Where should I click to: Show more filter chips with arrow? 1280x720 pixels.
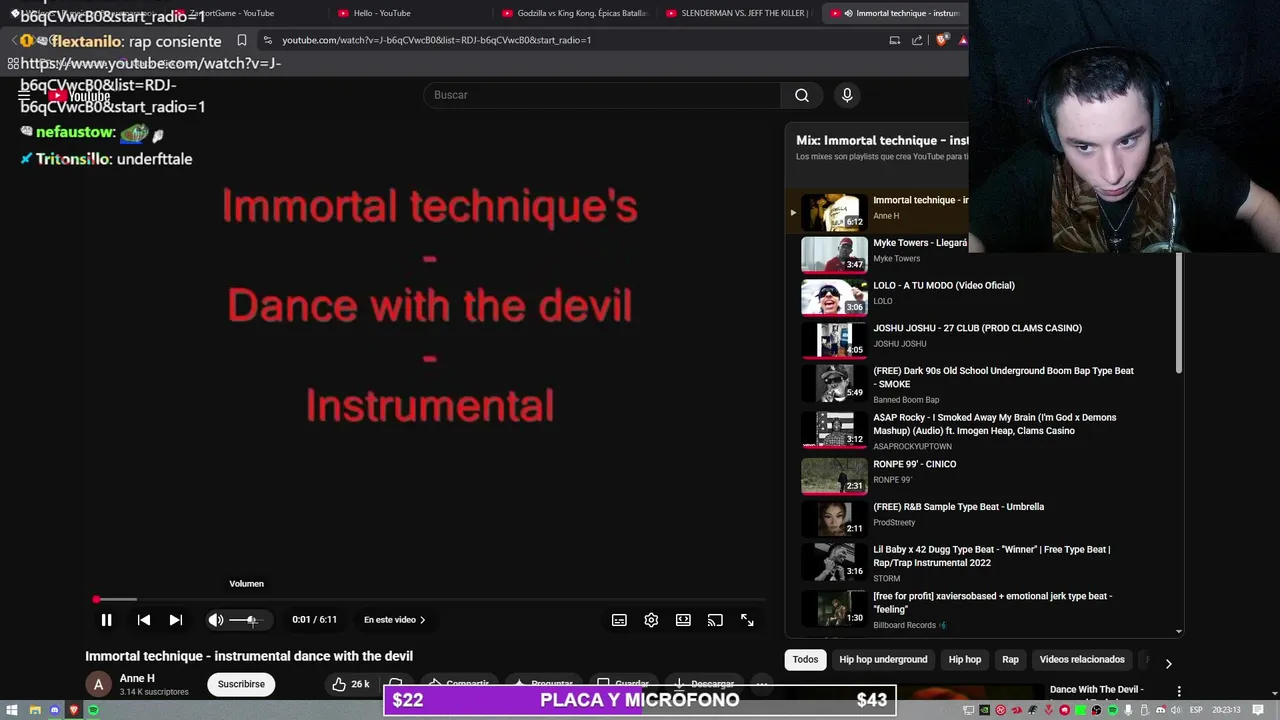coord(1168,663)
